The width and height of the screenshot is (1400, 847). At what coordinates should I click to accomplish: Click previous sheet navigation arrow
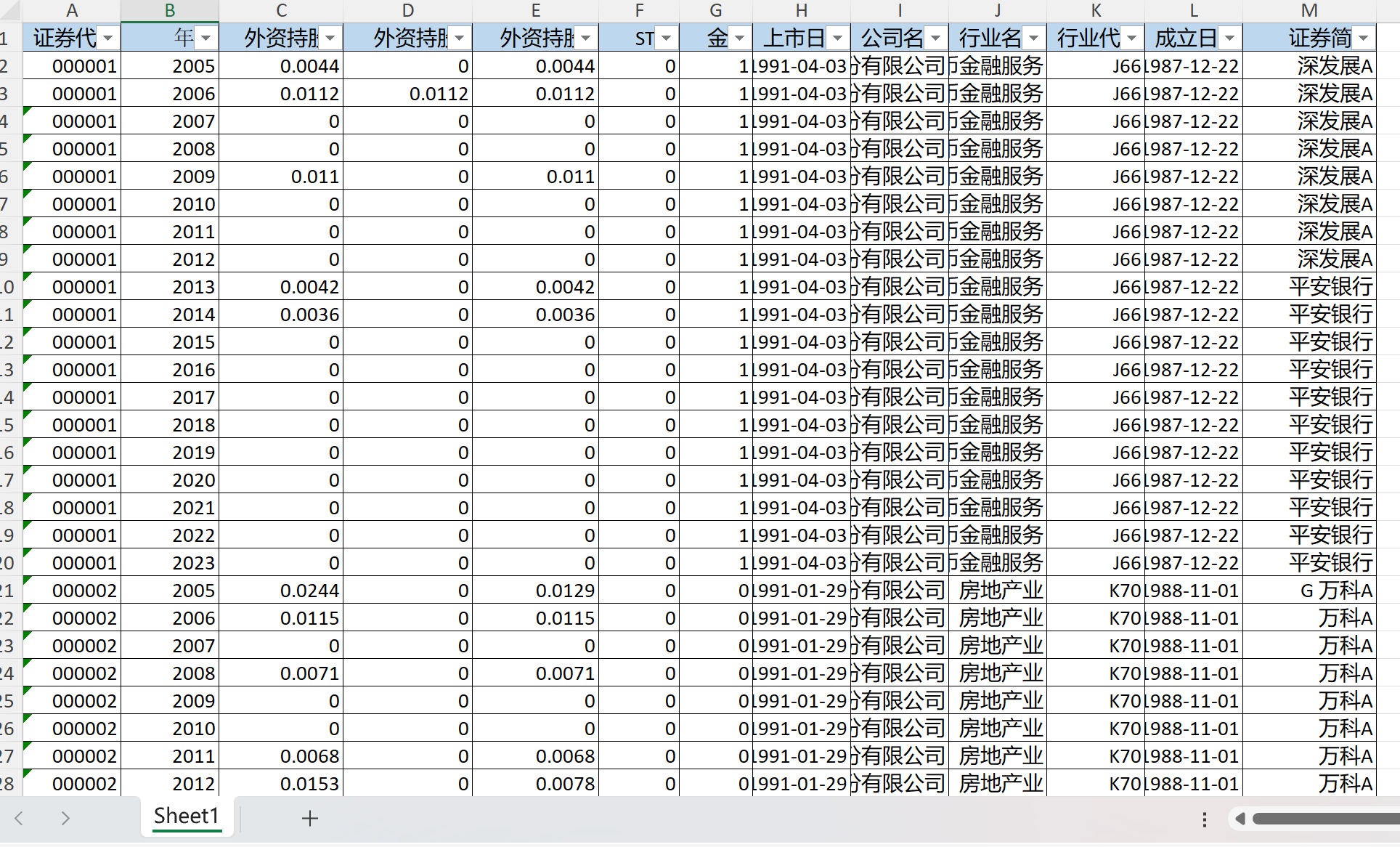(20, 819)
